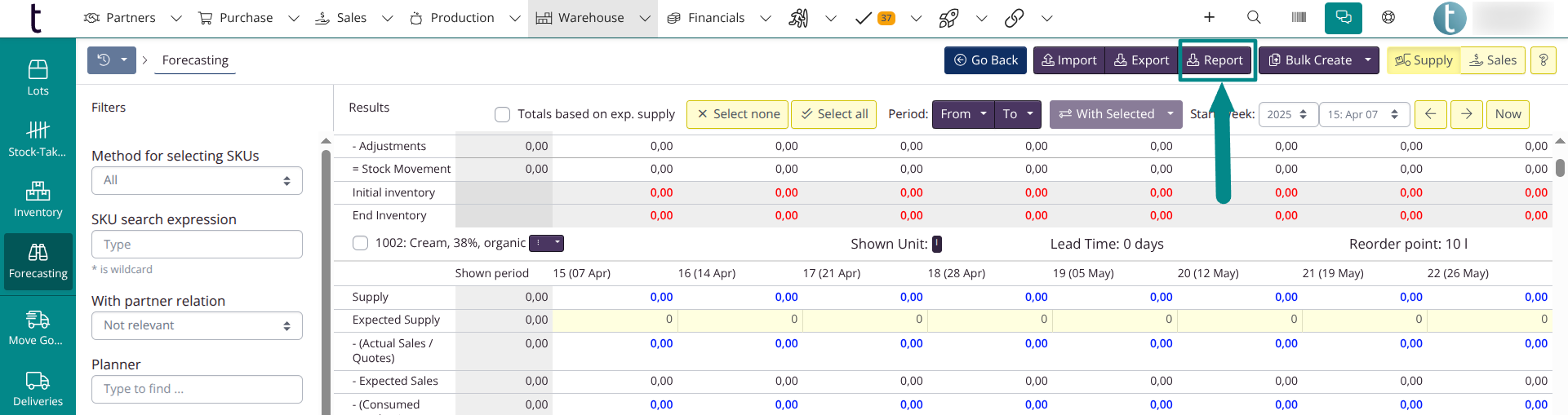The image size is (1568, 415).
Task: Open the With partner relation dropdown
Action: coord(197,325)
